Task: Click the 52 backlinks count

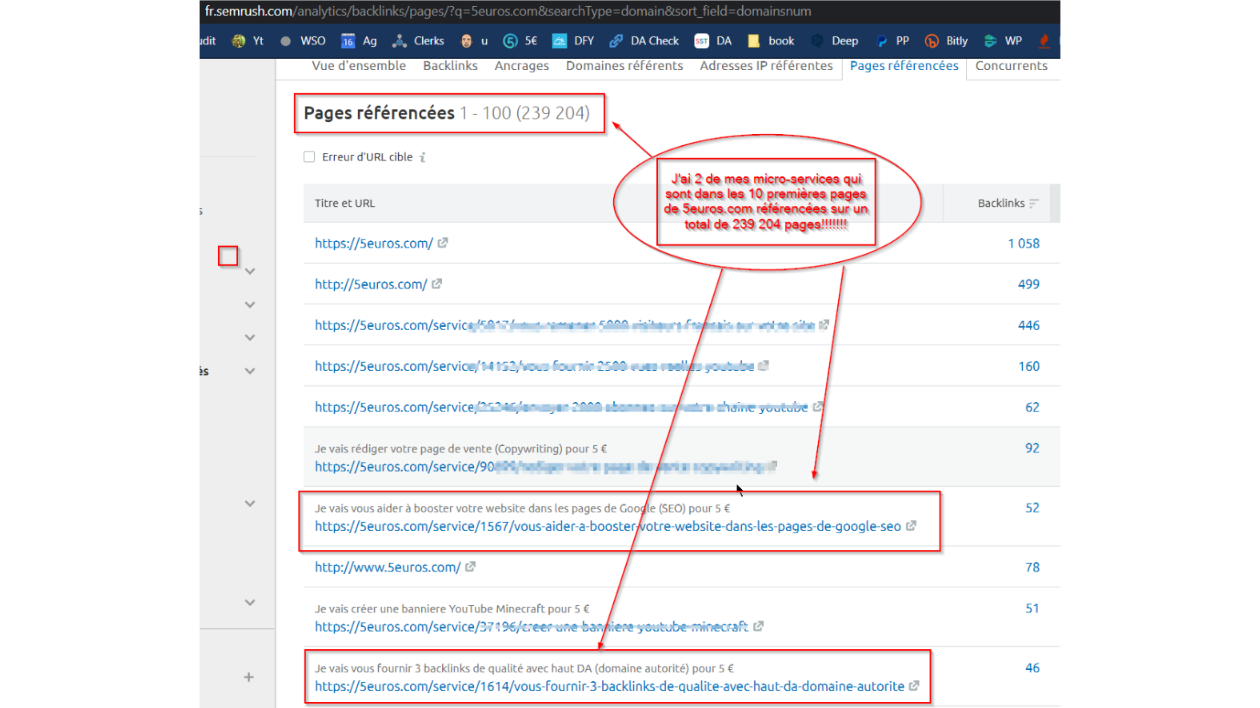Action: [x=1032, y=508]
